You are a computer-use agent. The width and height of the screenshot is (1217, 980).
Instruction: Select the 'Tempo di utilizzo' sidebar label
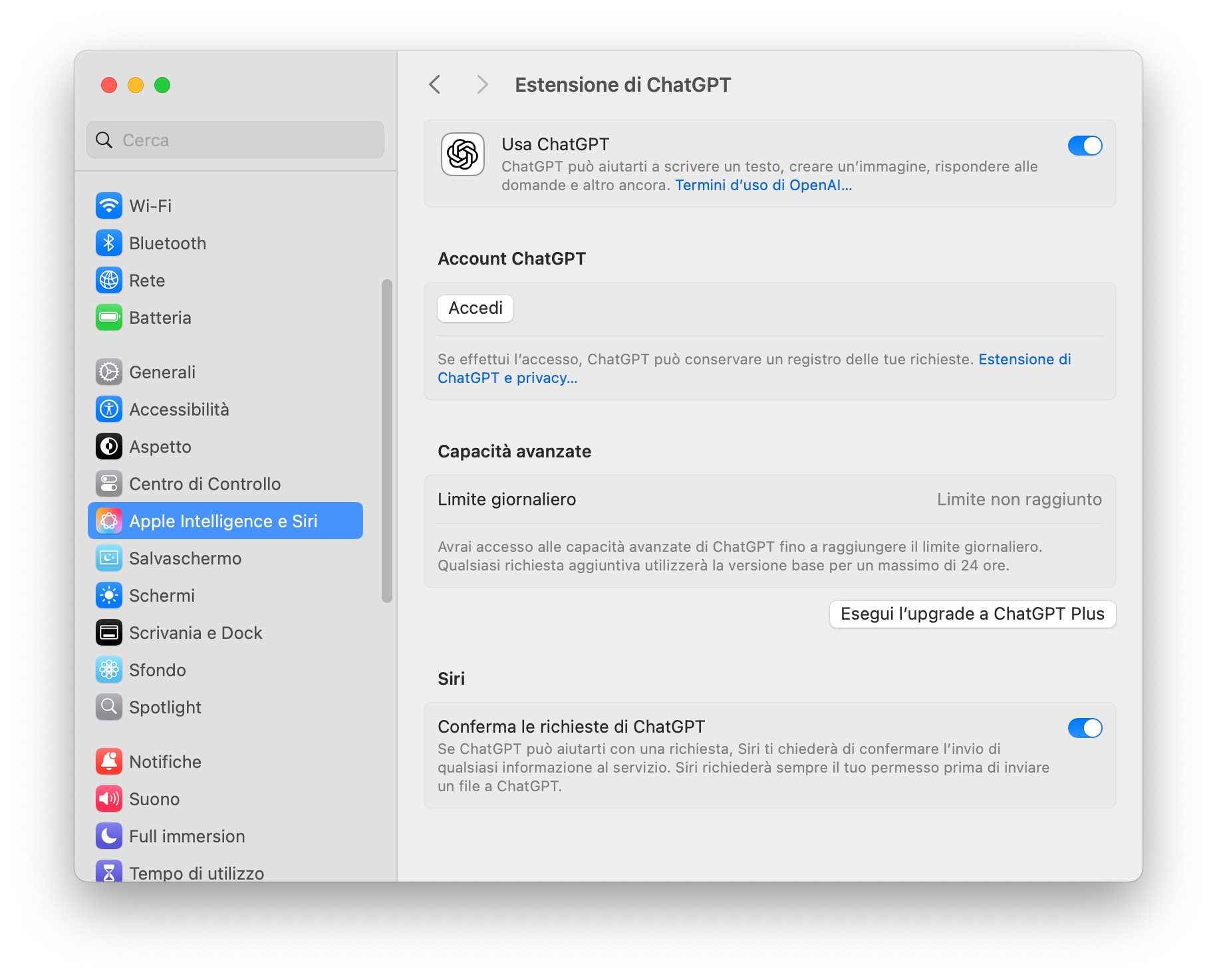pyautogui.click(x=197, y=873)
